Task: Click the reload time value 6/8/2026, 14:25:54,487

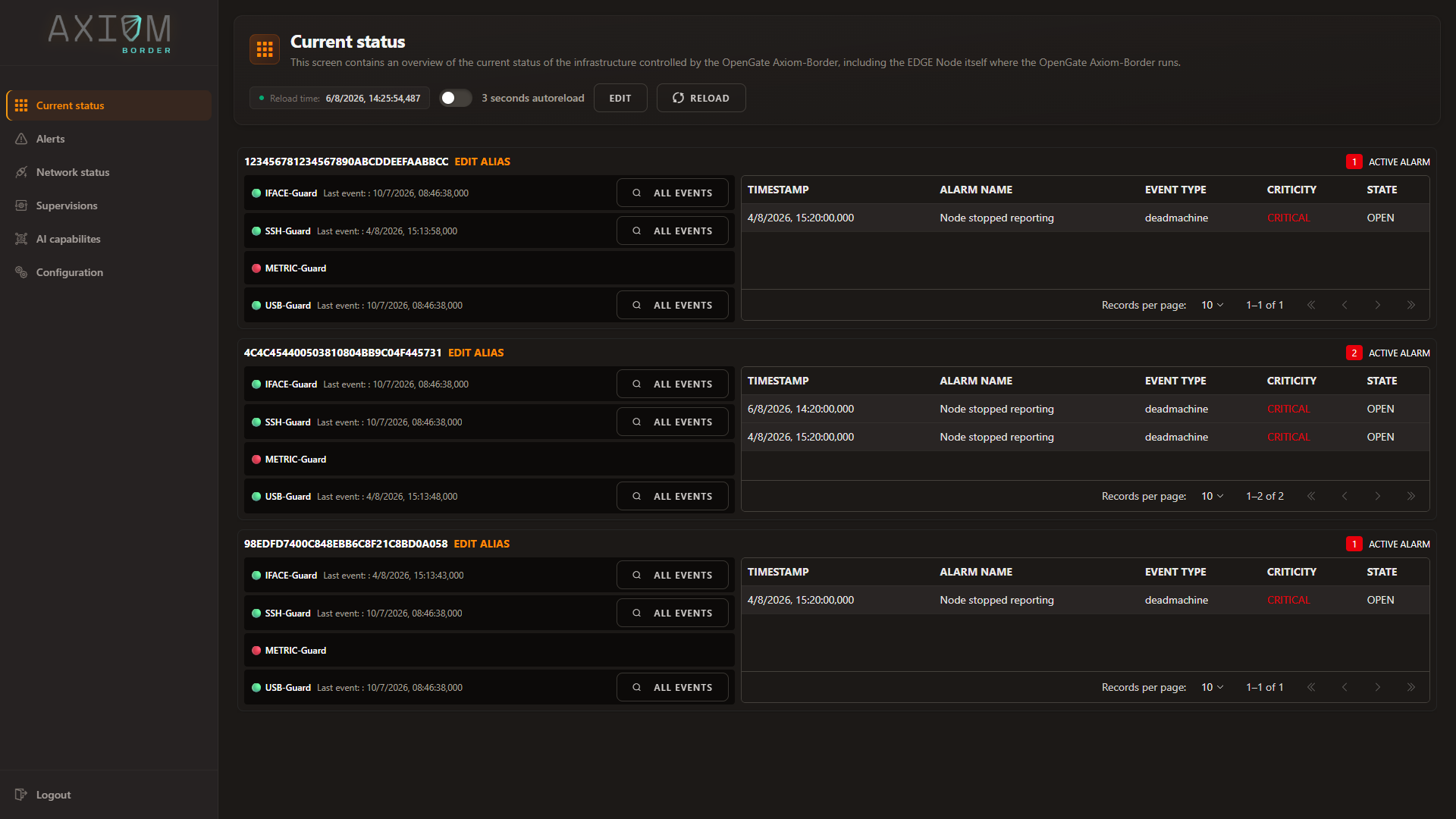Action: click(x=373, y=99)
